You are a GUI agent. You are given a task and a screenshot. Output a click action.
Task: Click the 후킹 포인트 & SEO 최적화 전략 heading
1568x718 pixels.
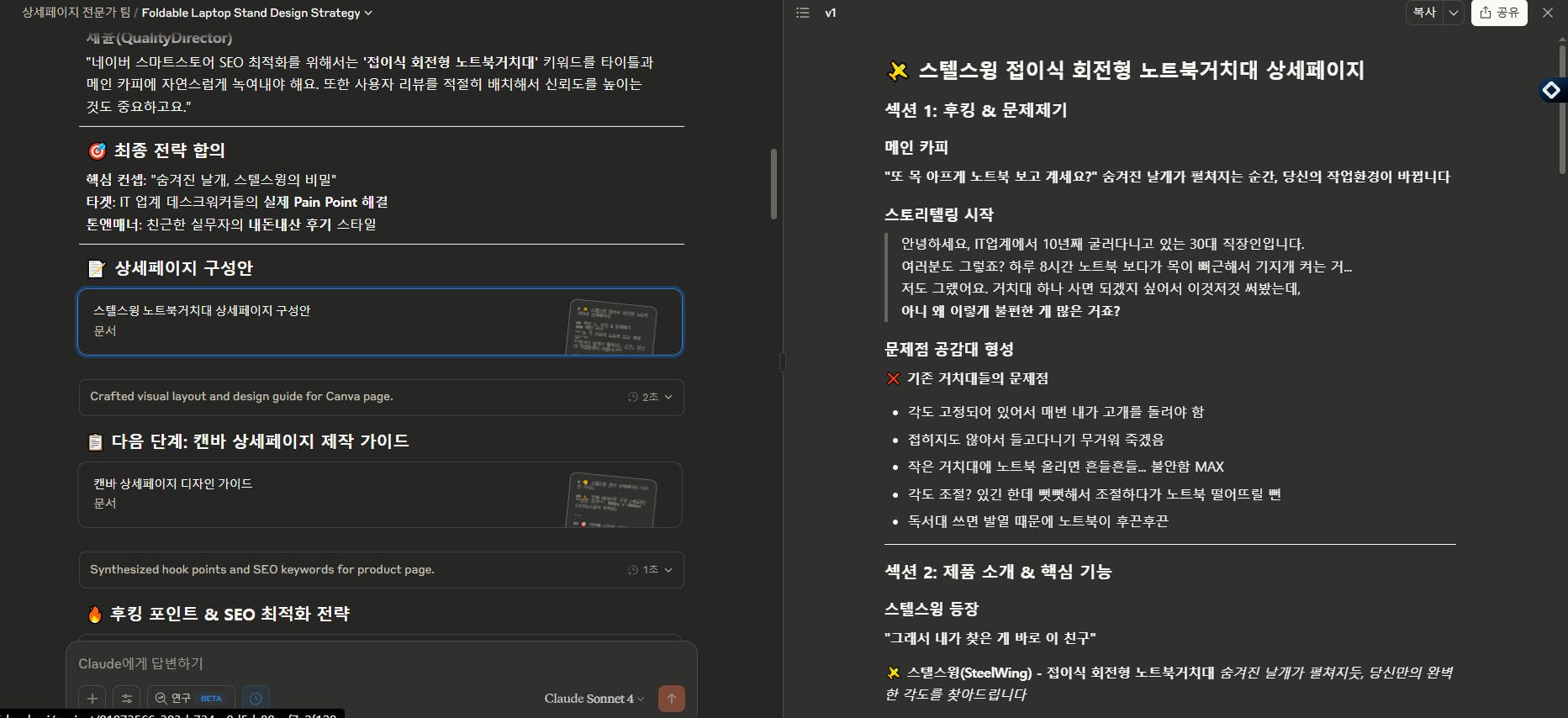click(230, 614)
